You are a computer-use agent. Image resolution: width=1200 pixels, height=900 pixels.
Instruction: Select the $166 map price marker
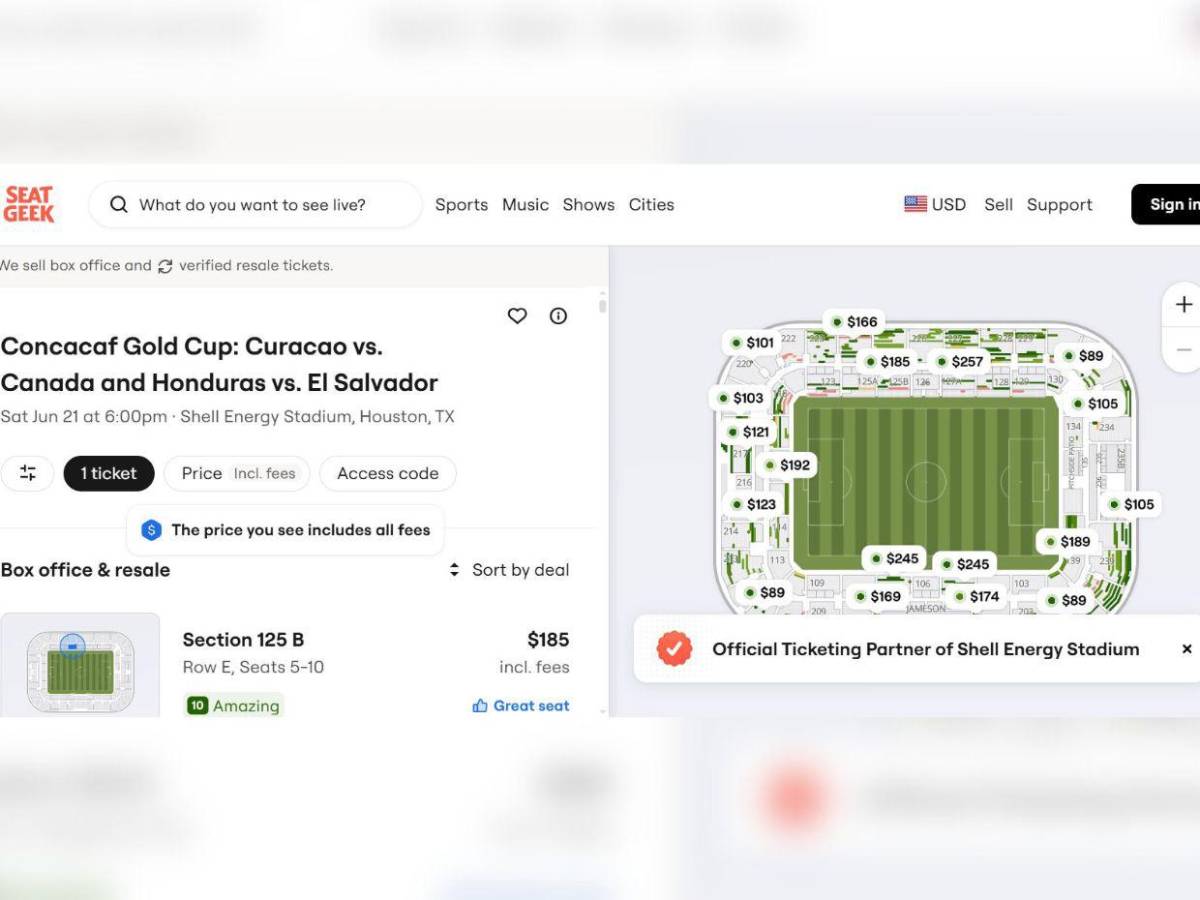pos(853,322)
